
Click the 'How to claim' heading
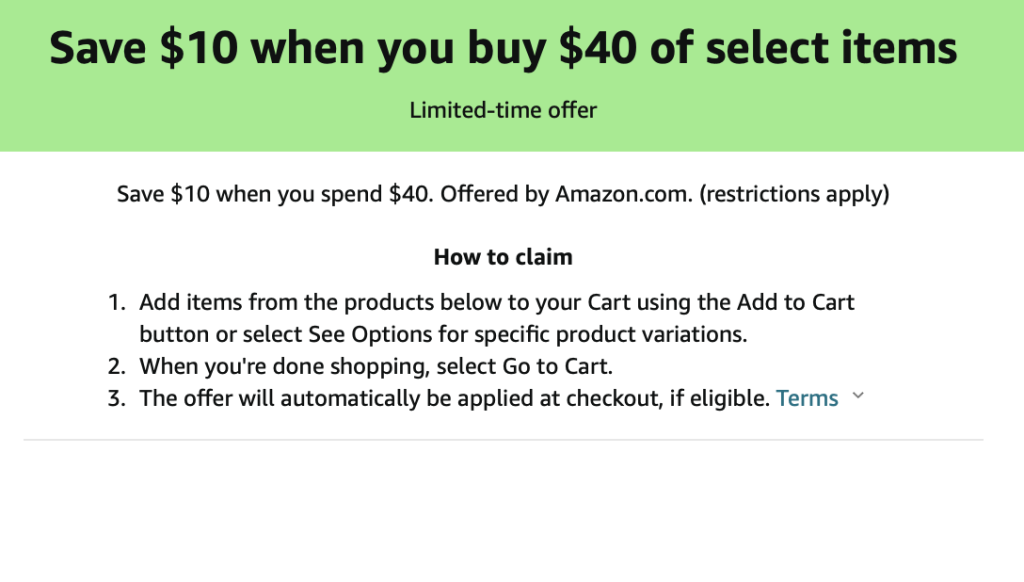coord(503,257)
